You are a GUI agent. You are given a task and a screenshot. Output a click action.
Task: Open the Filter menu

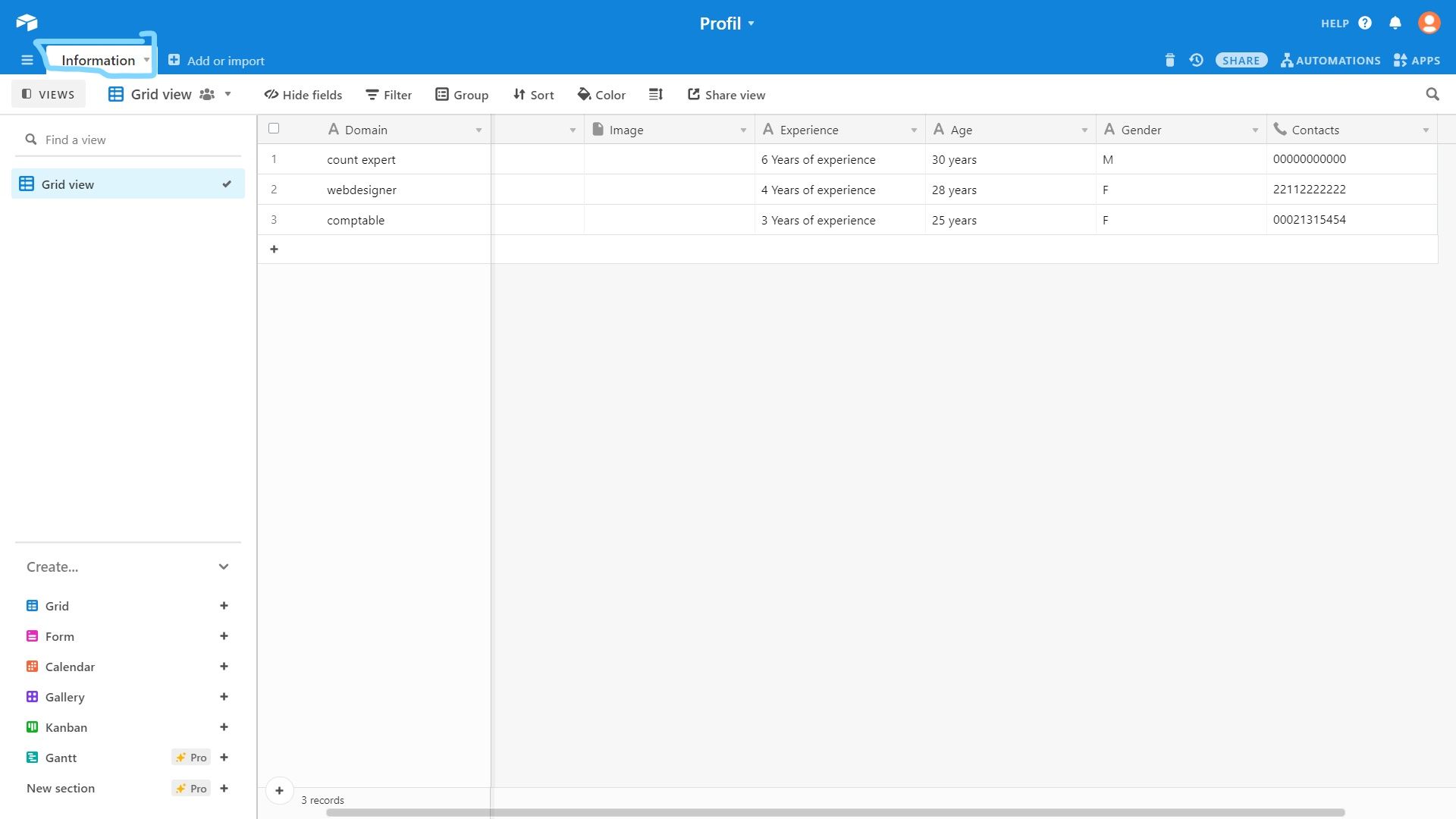pyautogui.click(x=389, y=95)
